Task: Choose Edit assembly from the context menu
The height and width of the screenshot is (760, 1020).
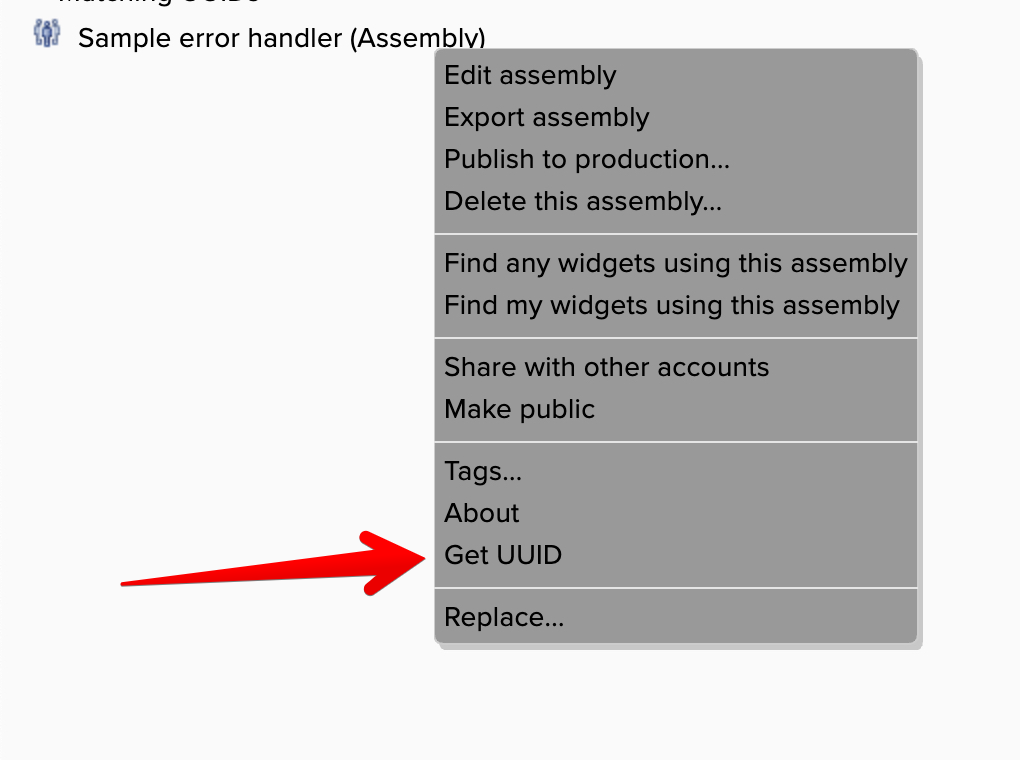Action: (530, 76)
